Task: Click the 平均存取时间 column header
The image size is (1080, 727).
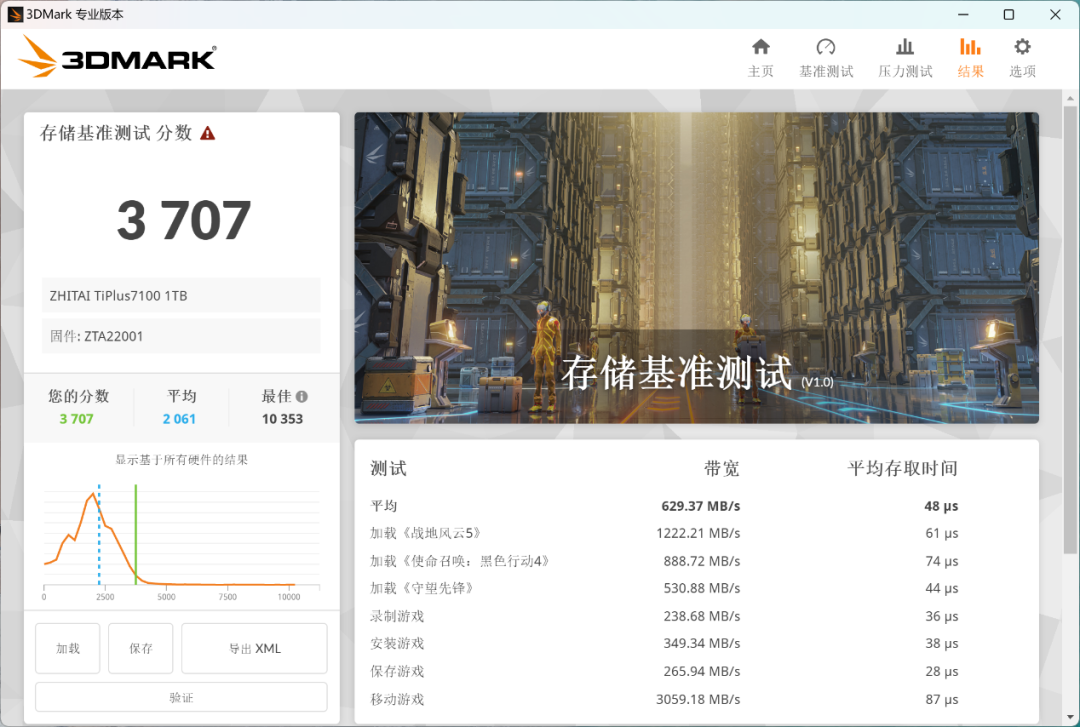Action: click(x=902, y=469)
